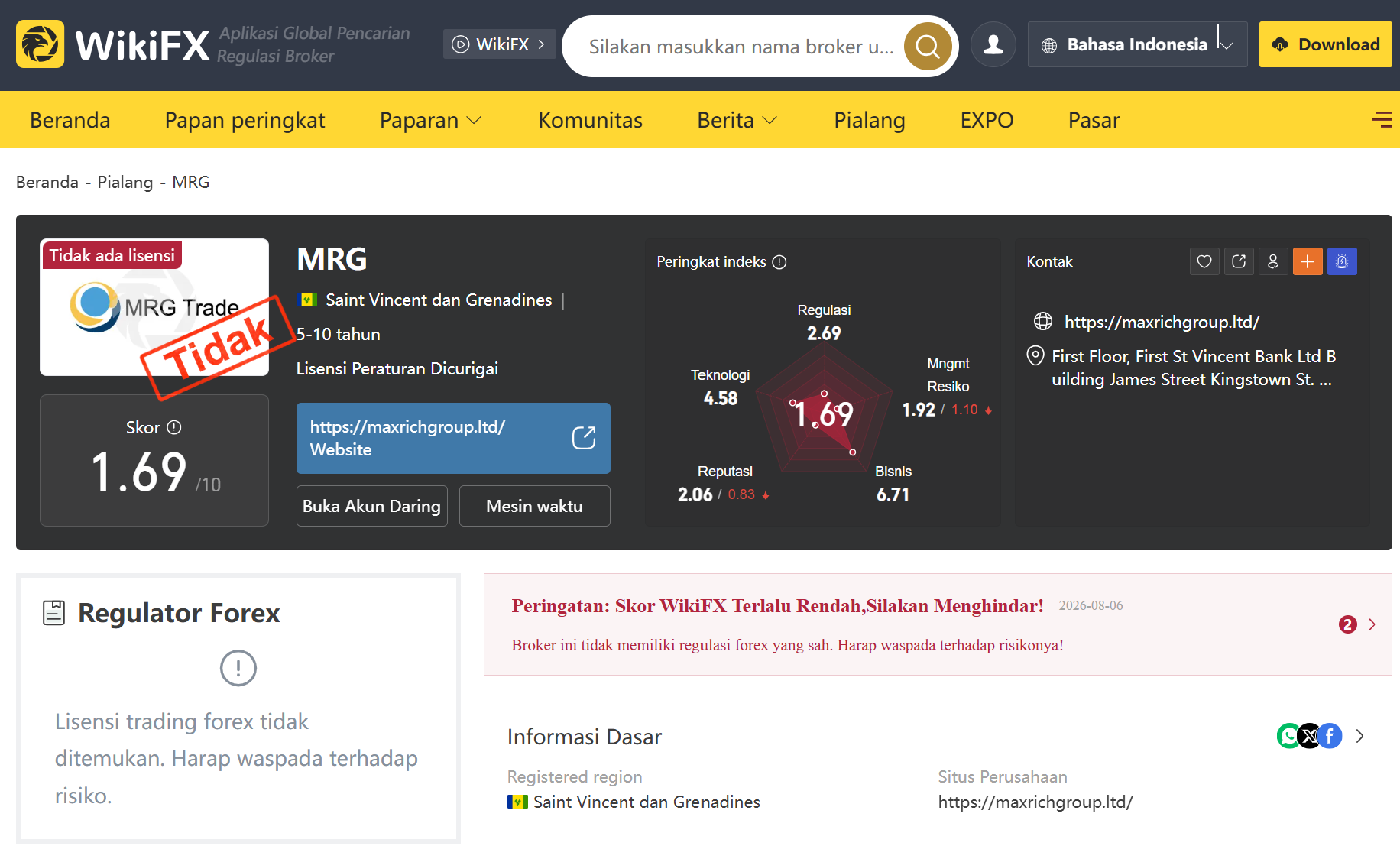This screenshot has height=859, width=1400.
Task: Click the Mesin waktu button
Action: click(534, 506)
